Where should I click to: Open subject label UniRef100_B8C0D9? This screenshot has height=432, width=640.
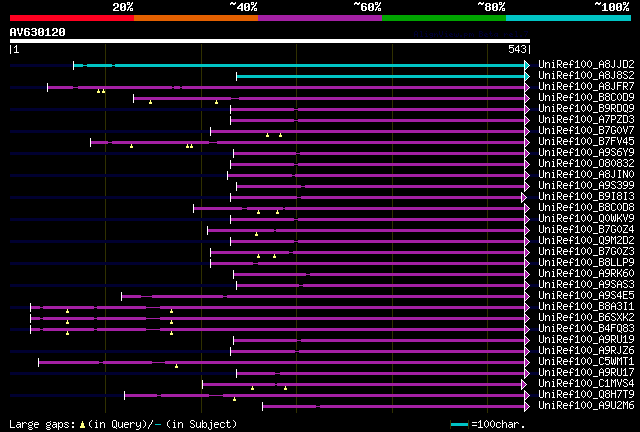pyautogui.click(x=586, y=97)
